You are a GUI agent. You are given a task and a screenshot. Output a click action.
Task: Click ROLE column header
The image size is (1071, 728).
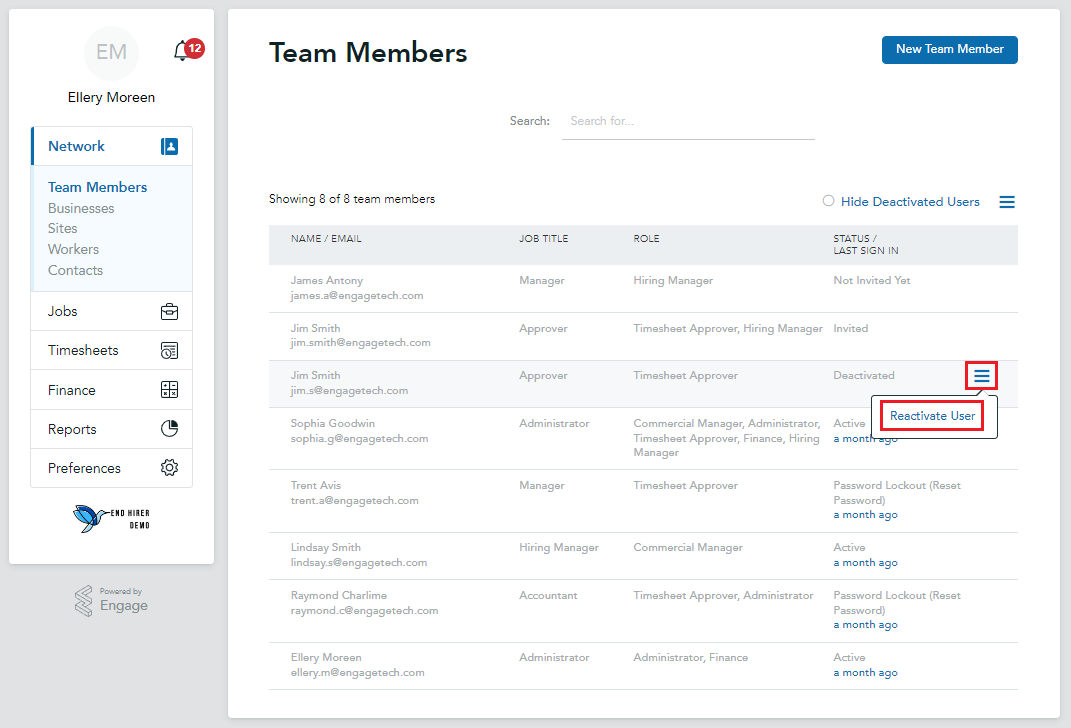click(x=646, y=239)
